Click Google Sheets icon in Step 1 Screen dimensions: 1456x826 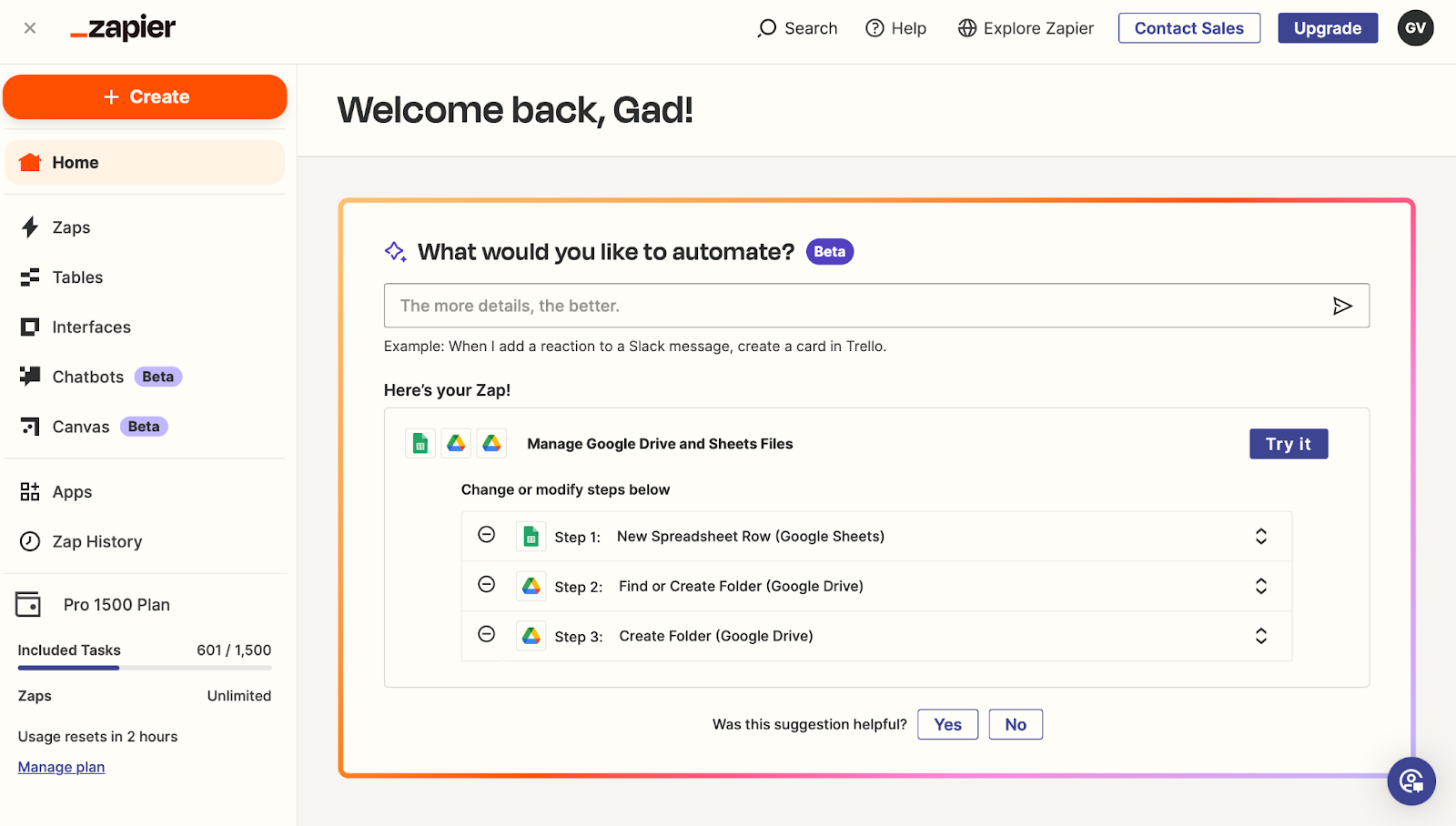531,537
